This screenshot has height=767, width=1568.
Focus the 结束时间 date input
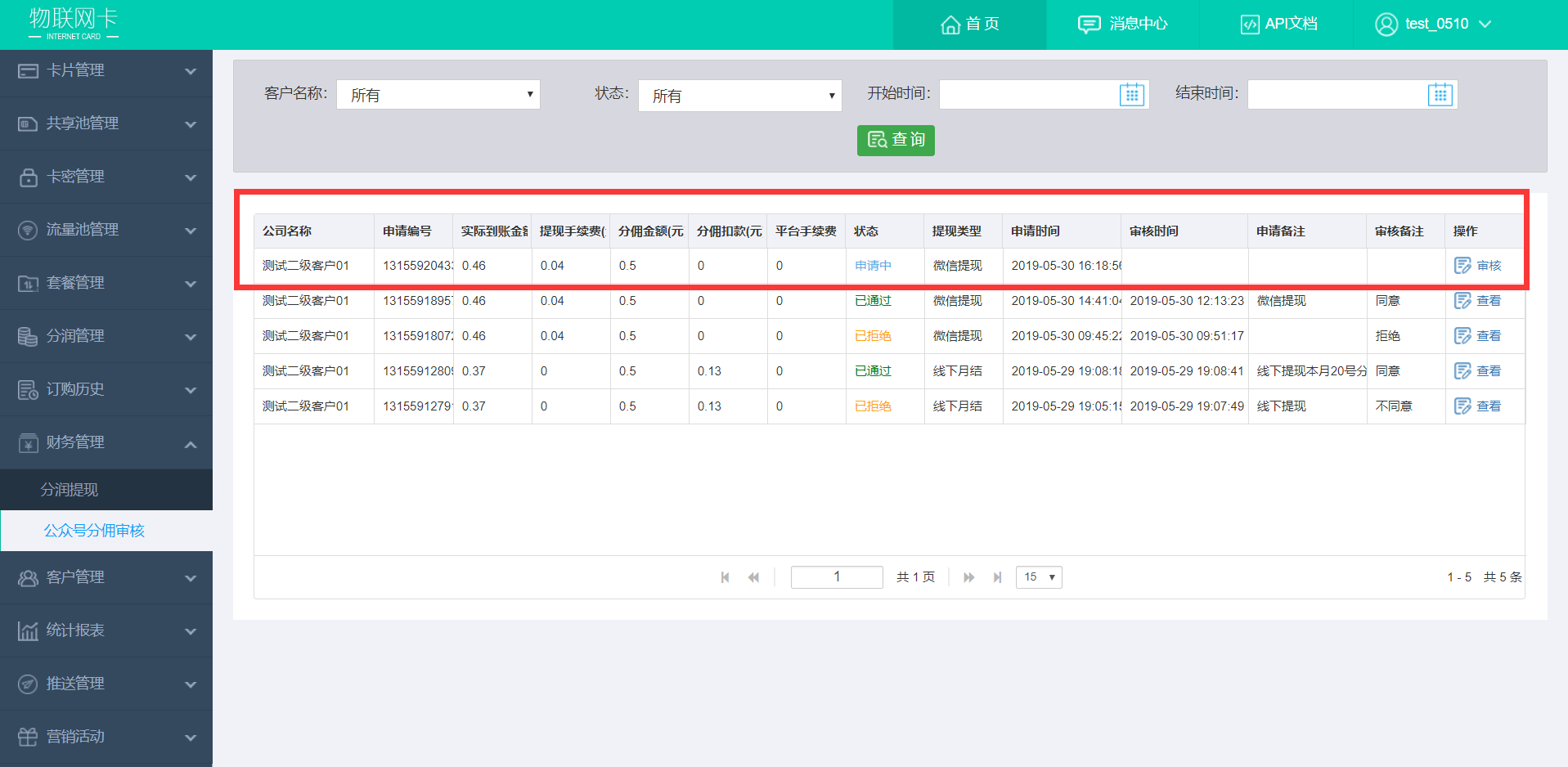pos(1352,95)
